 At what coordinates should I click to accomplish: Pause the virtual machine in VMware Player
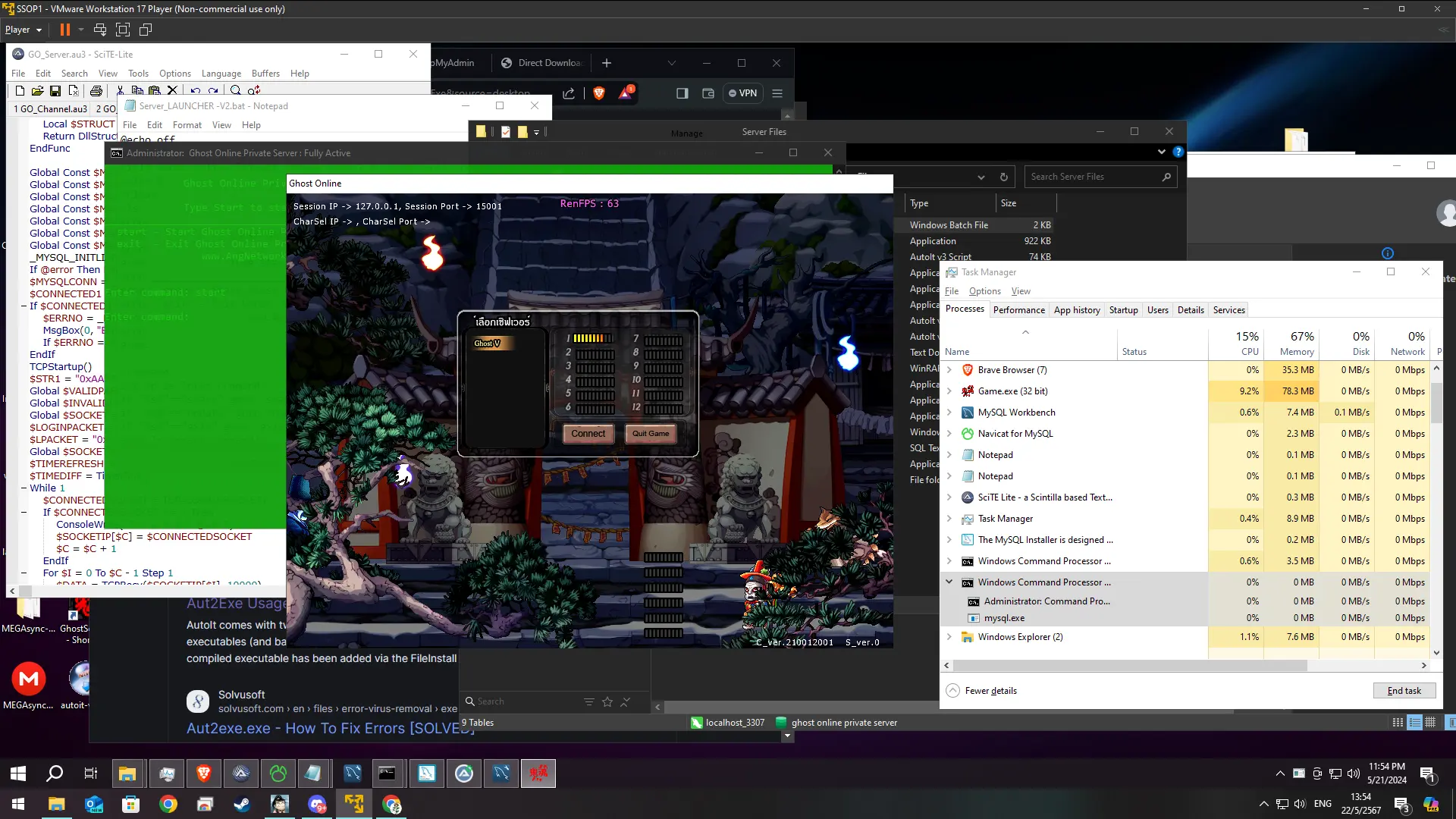tap(65, 30)
